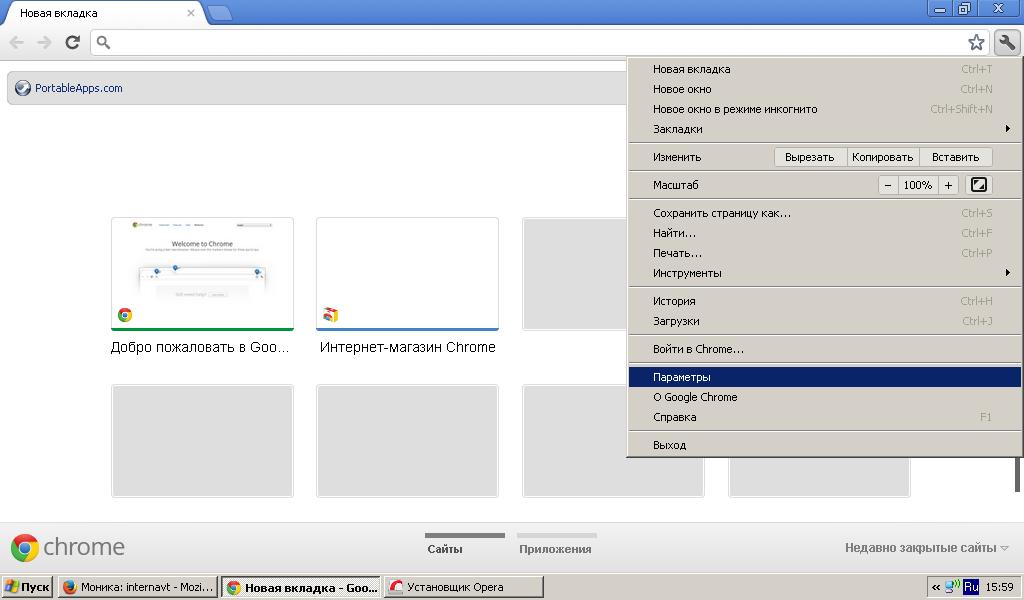Viewport: 1024px width, 600px height.
Task: Choose Новое окно menu item
Action: pos(824,89)
